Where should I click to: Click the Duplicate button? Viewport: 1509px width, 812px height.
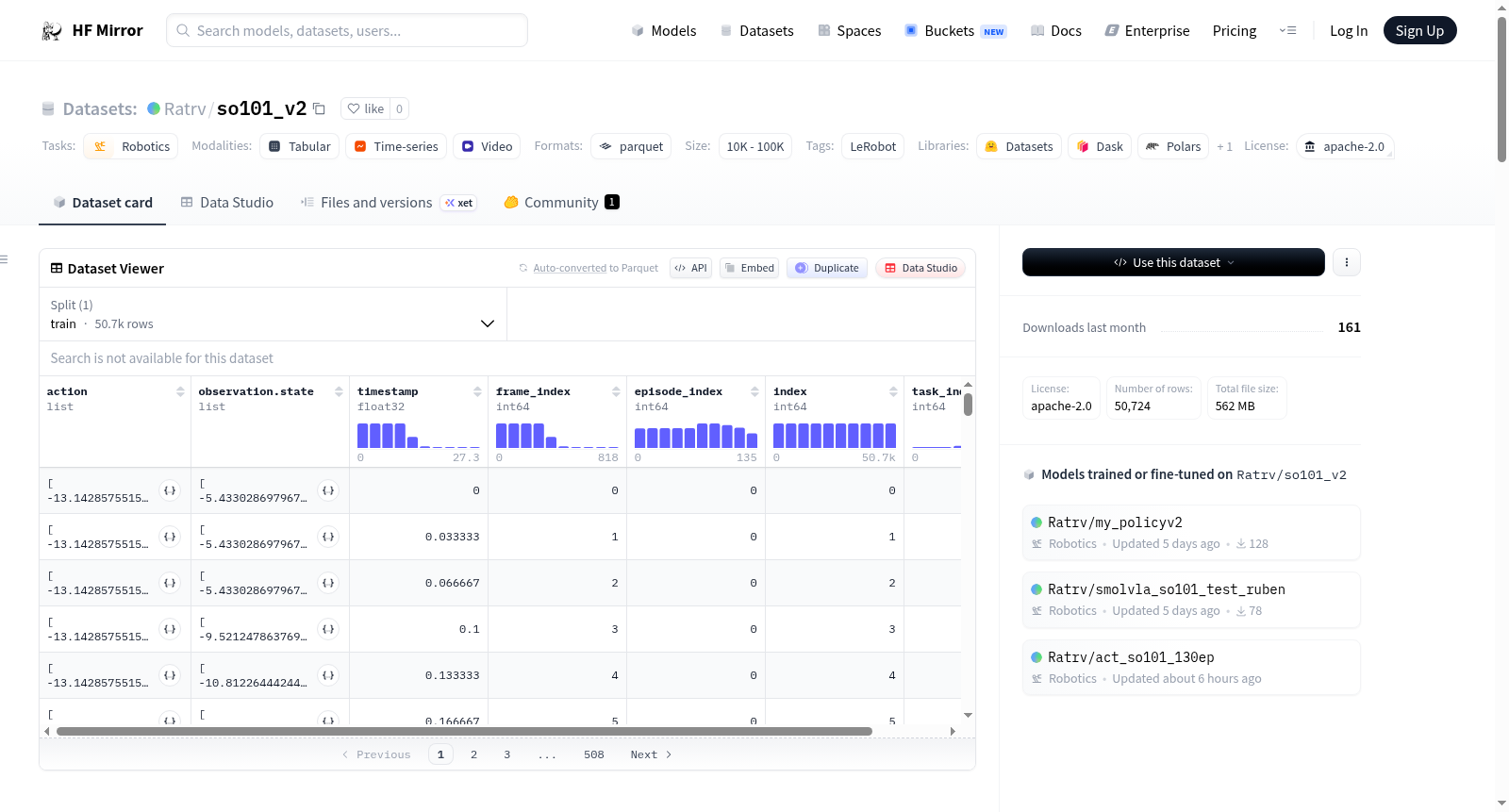pos(827,268)
